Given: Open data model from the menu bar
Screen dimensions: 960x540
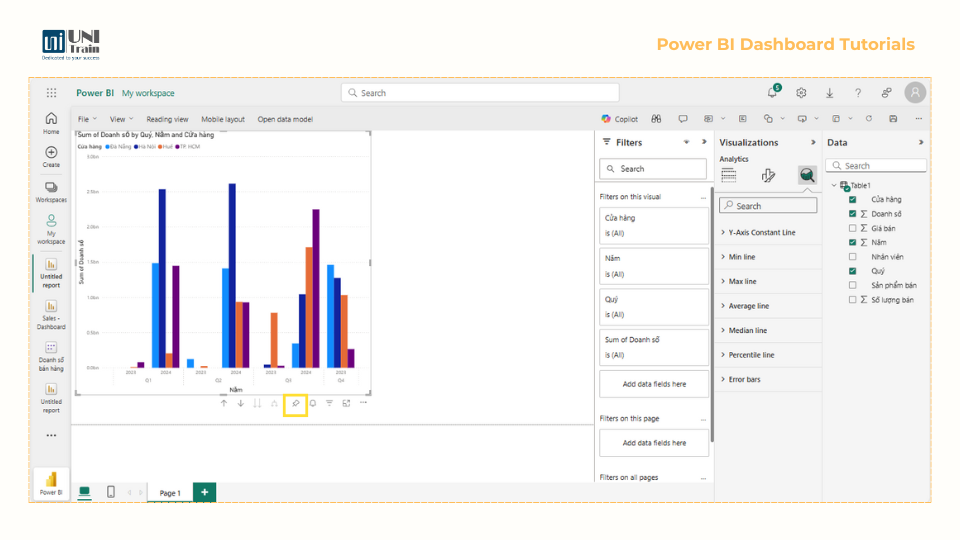Looking at the screenshot, I should [285, 119].
